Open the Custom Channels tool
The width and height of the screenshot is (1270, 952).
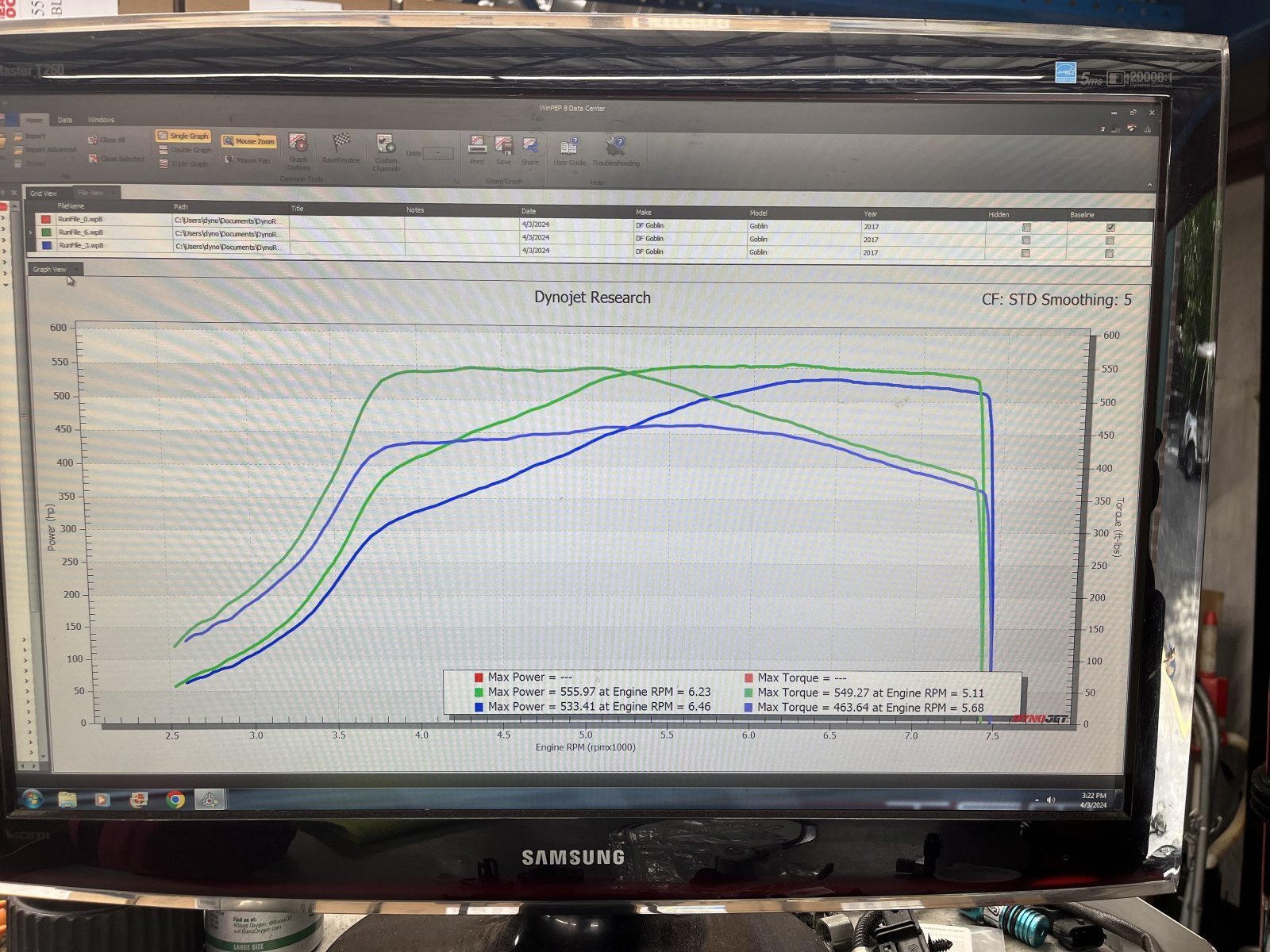click(x=386, y=152)
